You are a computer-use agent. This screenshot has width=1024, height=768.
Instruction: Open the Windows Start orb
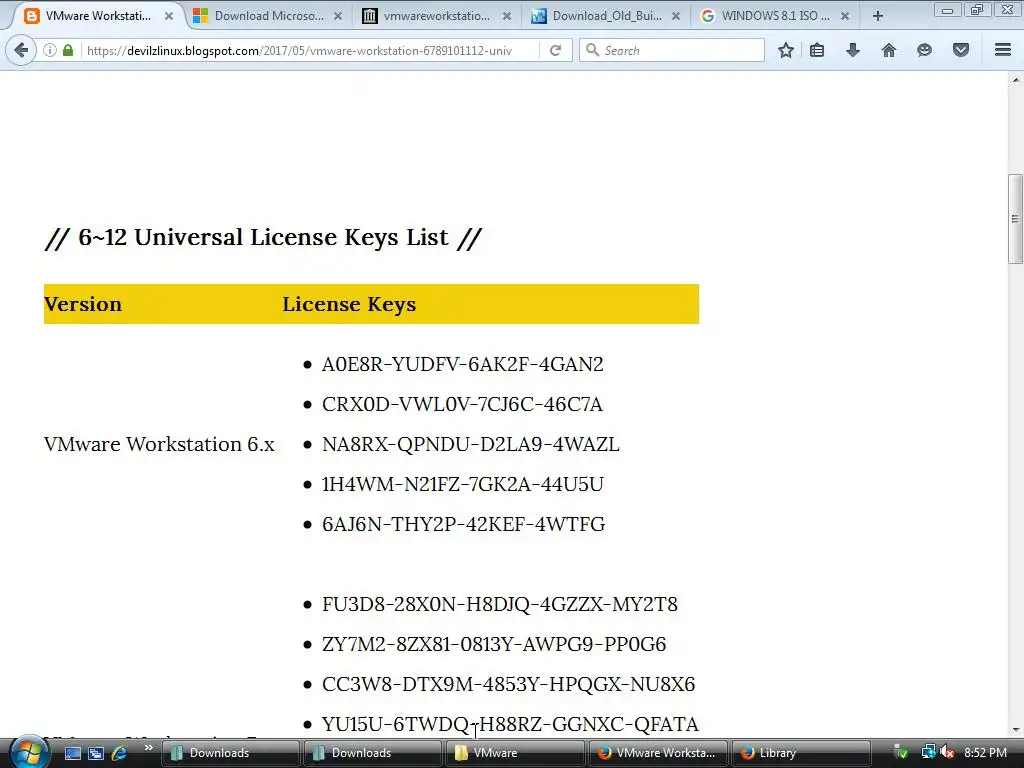29,753
